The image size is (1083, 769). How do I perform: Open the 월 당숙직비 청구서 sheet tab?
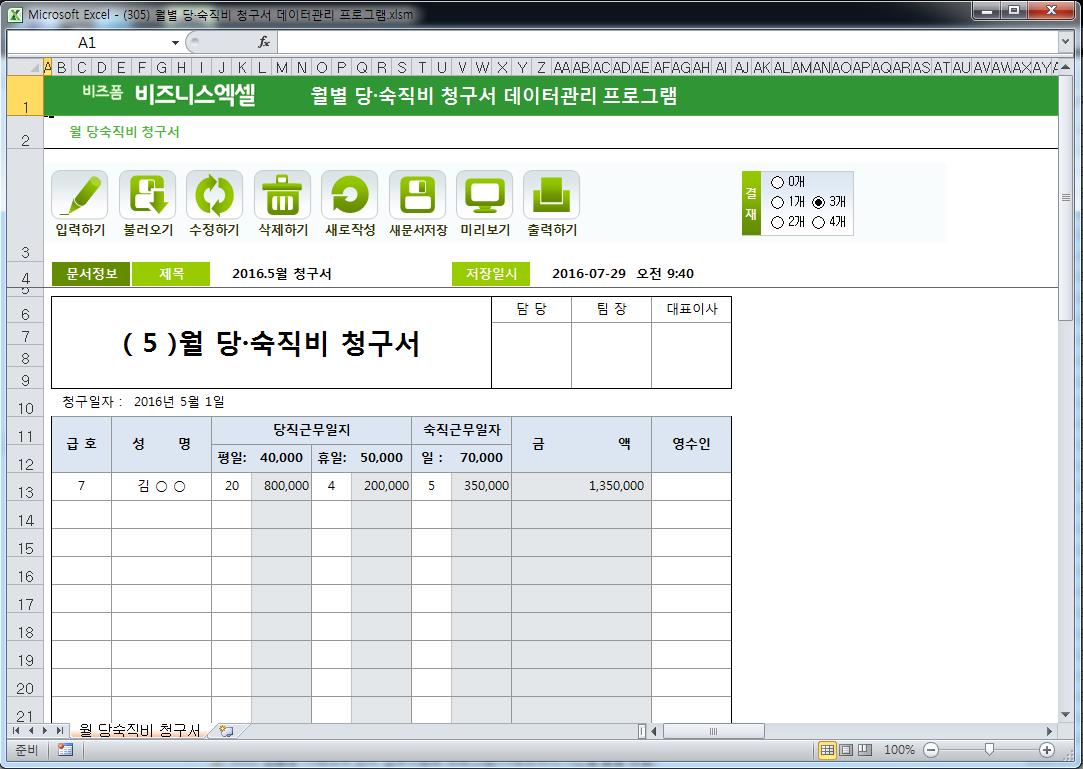pos(139,730)
